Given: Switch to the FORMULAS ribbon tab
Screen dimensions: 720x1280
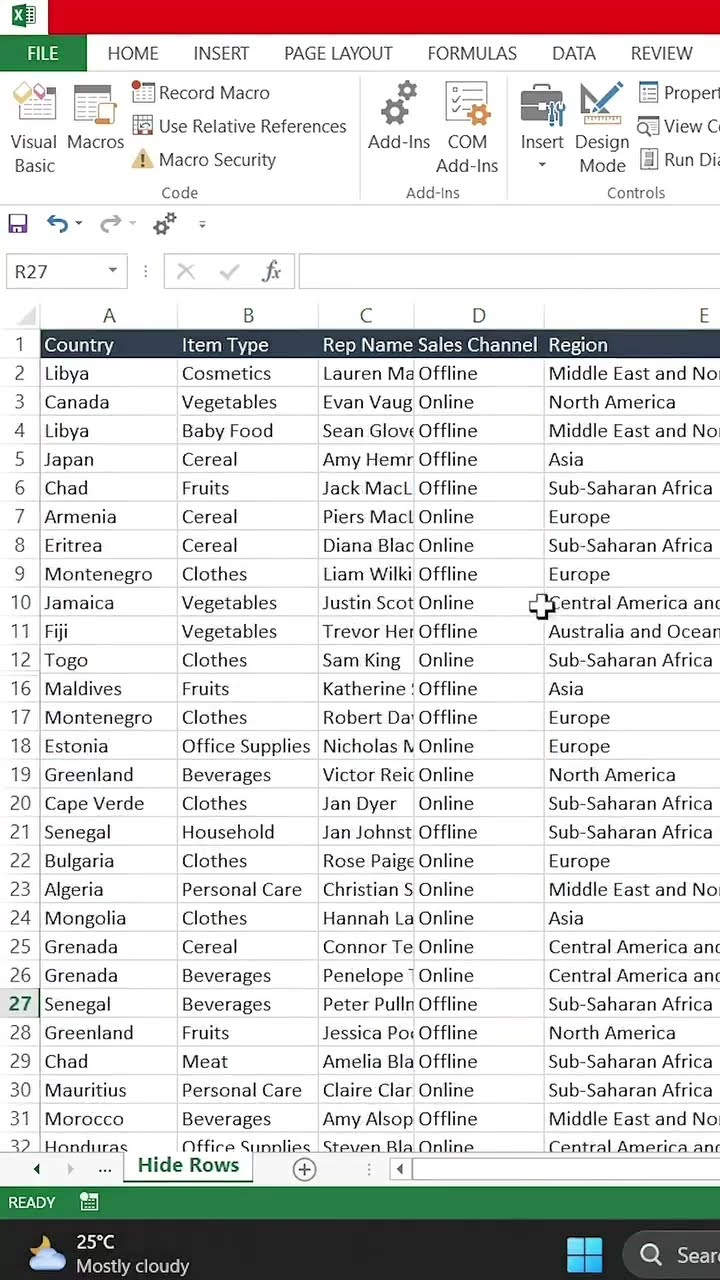Looking at the screenshot, I should [x=472, y=54].
